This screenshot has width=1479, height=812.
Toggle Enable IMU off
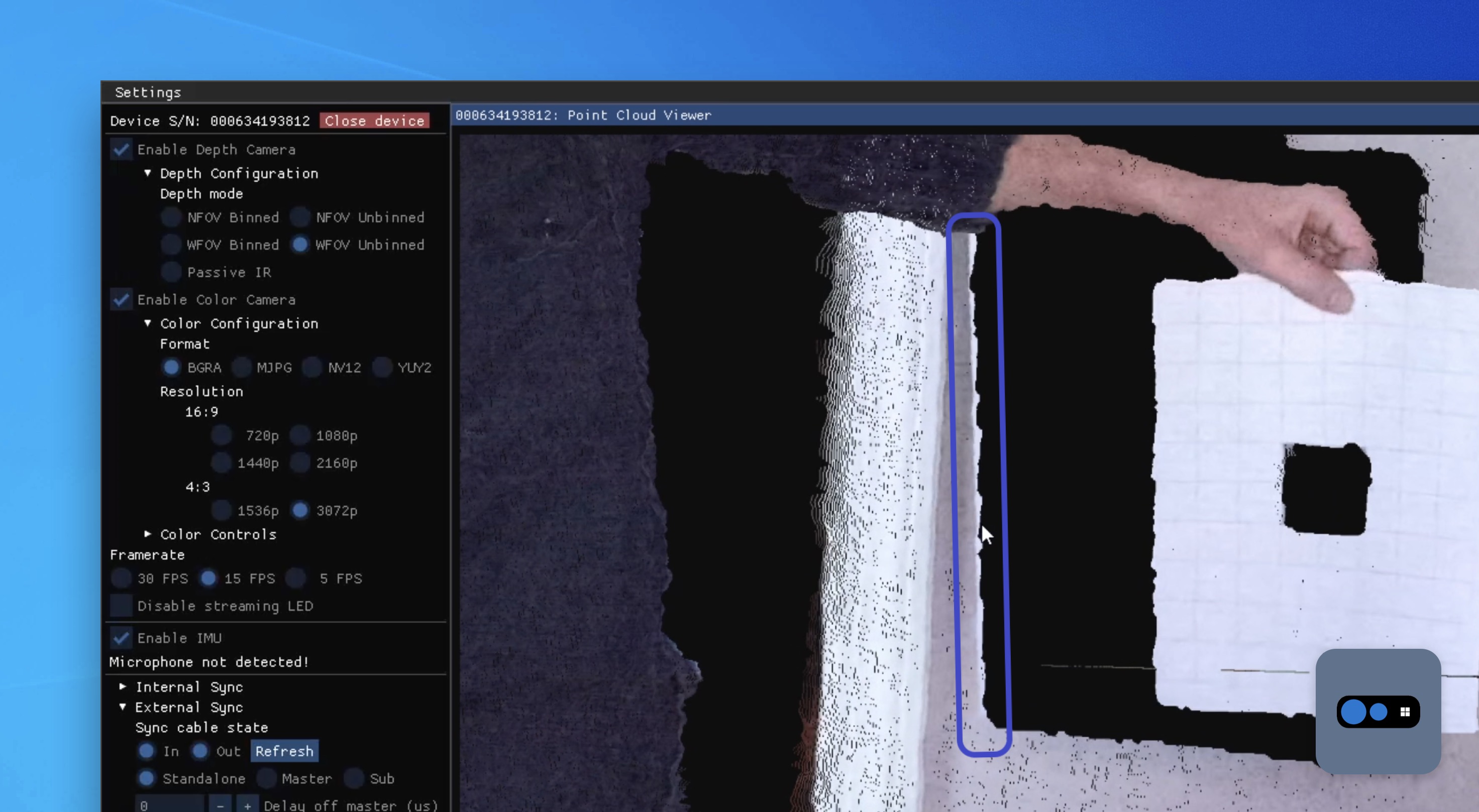click(121, 638)
